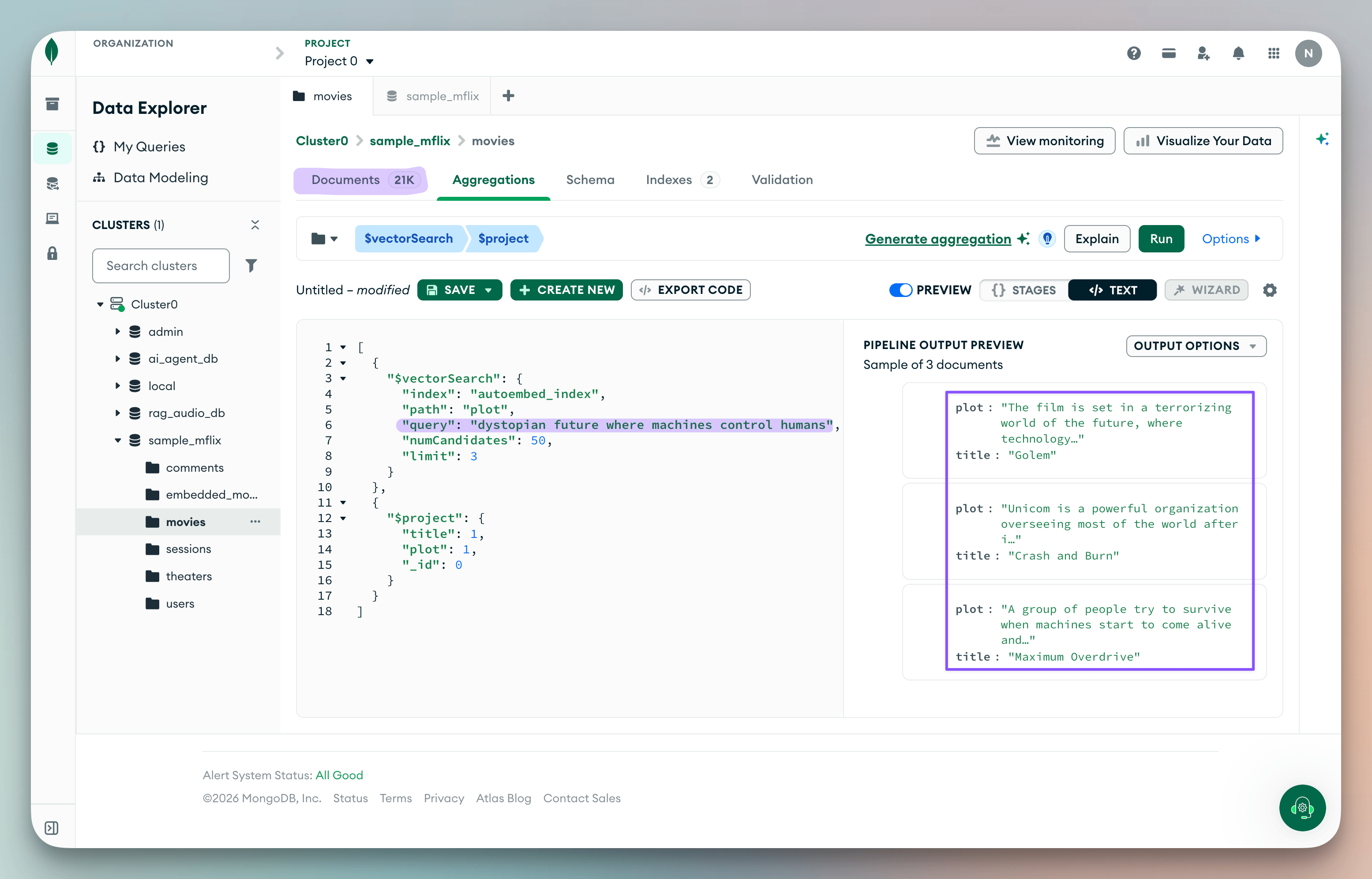Collapse the sample_mflix database
This screenshot has width=1372, height=879.
click(117, 440)
